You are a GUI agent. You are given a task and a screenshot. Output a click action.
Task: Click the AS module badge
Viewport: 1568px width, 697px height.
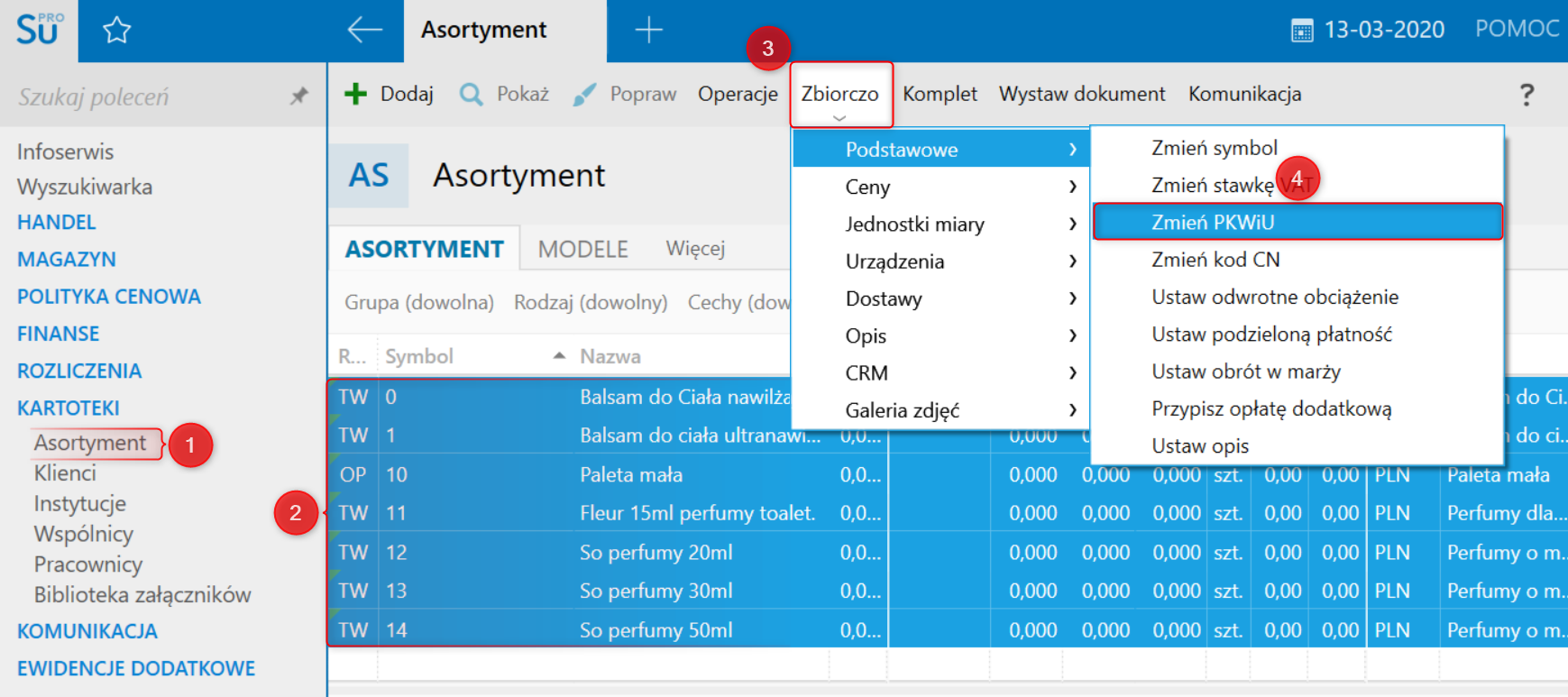click(368, 175)
